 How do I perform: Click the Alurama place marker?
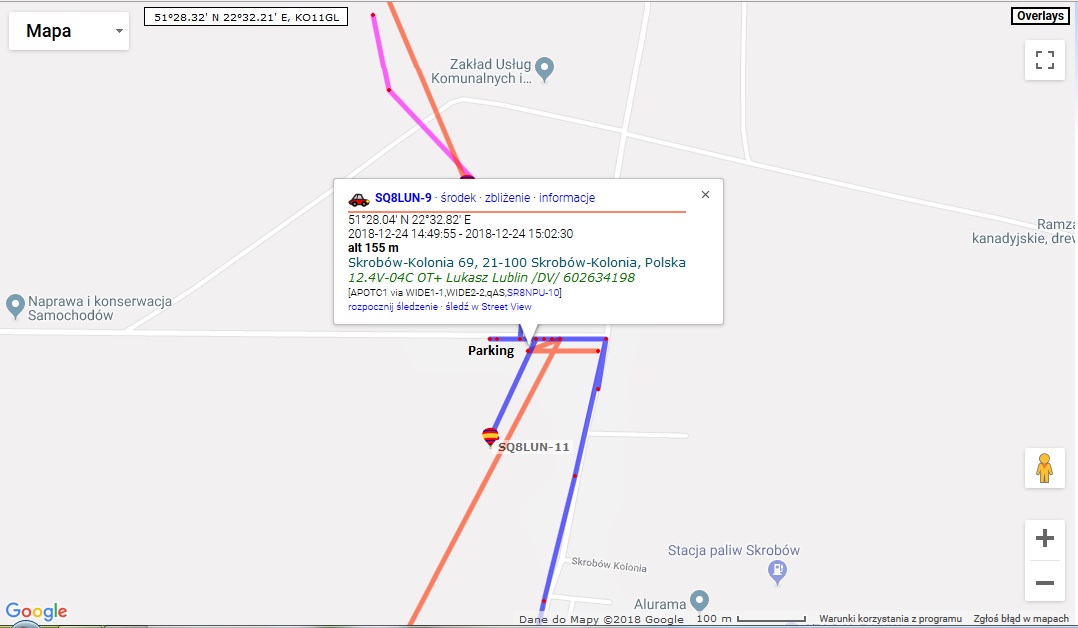point(699,600)
